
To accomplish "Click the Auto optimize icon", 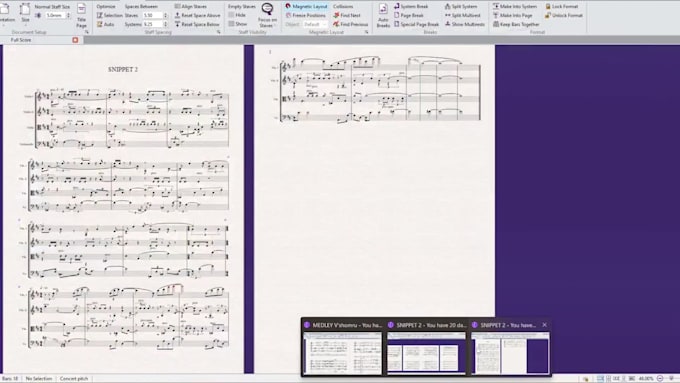I will [100, 24].
